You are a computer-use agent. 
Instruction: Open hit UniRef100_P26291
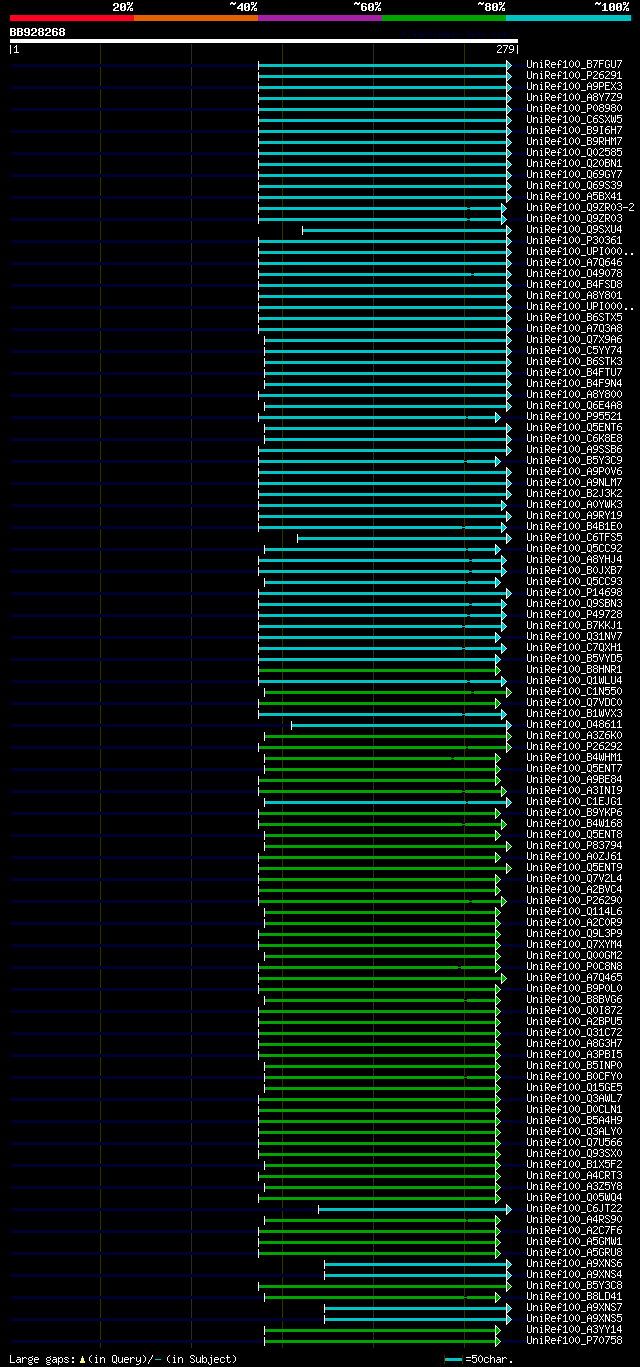(x=574, y=75)
